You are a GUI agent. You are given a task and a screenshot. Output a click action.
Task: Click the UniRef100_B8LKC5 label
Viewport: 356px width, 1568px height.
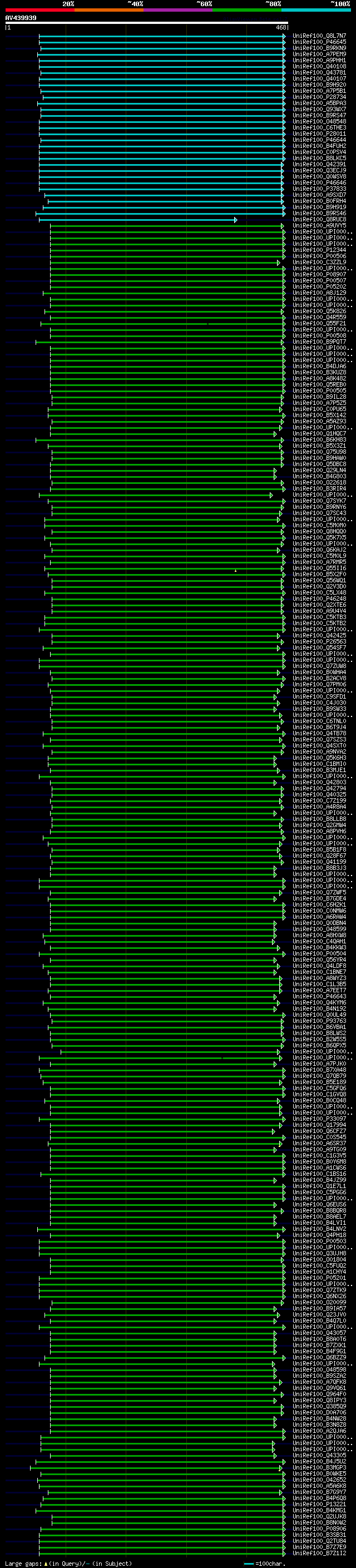pos(319,159)
